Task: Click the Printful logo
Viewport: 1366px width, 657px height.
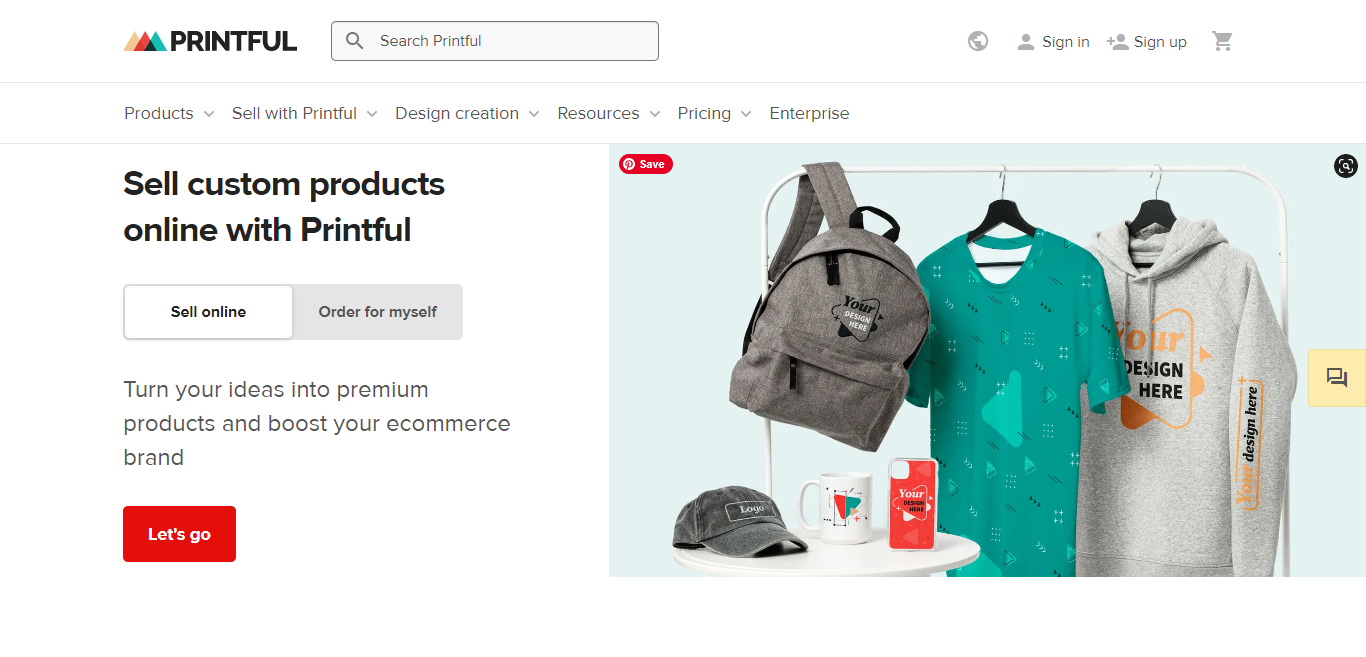Action: pyautogui.click(x=209, y=40)
